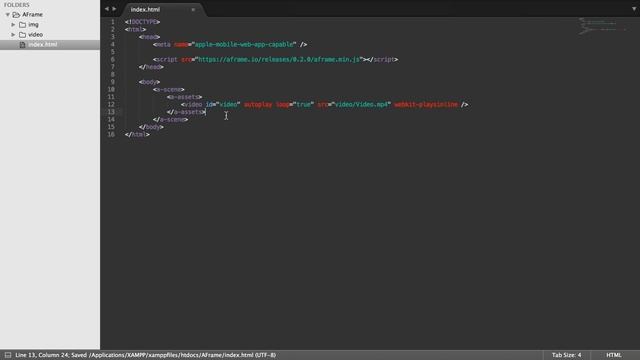Click the minimap code preview

point(602,25)
